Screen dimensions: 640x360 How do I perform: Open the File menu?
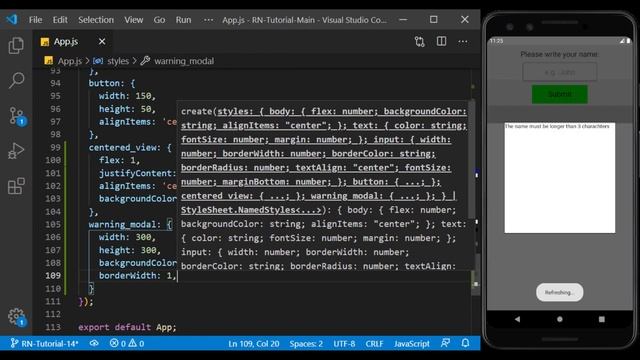(35, 20)
